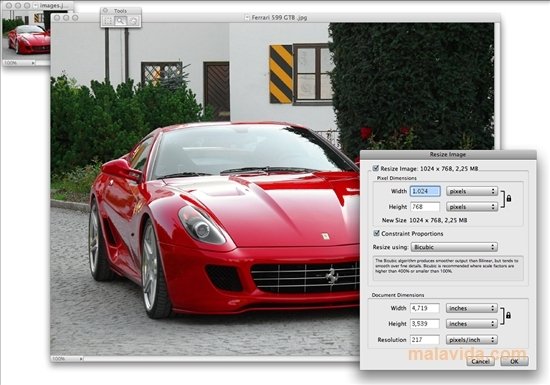This screenshot has width=550, height=385.
Task: Uncheck Constraint Proportions
Action: tap(376, 233)
